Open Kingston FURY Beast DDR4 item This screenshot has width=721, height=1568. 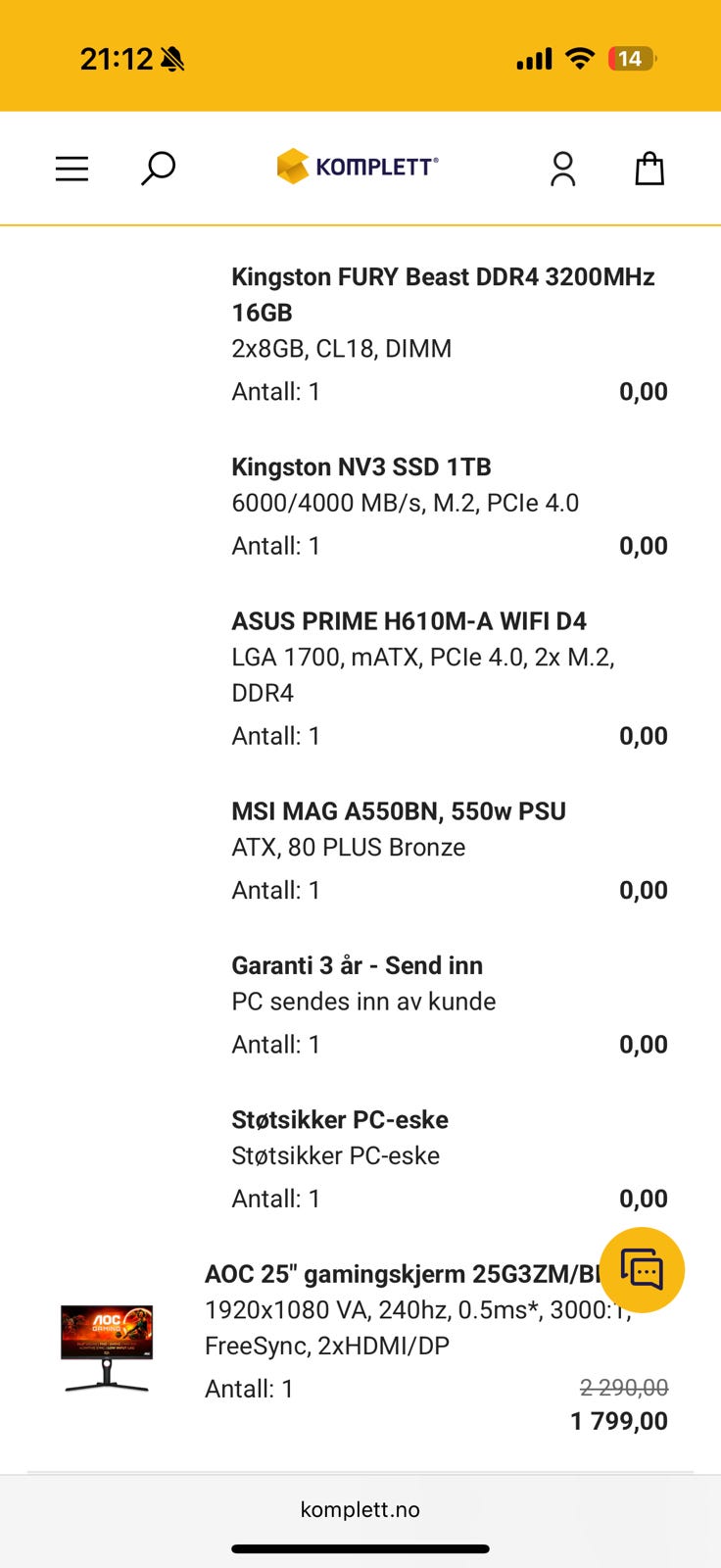[x=443, y=294]
